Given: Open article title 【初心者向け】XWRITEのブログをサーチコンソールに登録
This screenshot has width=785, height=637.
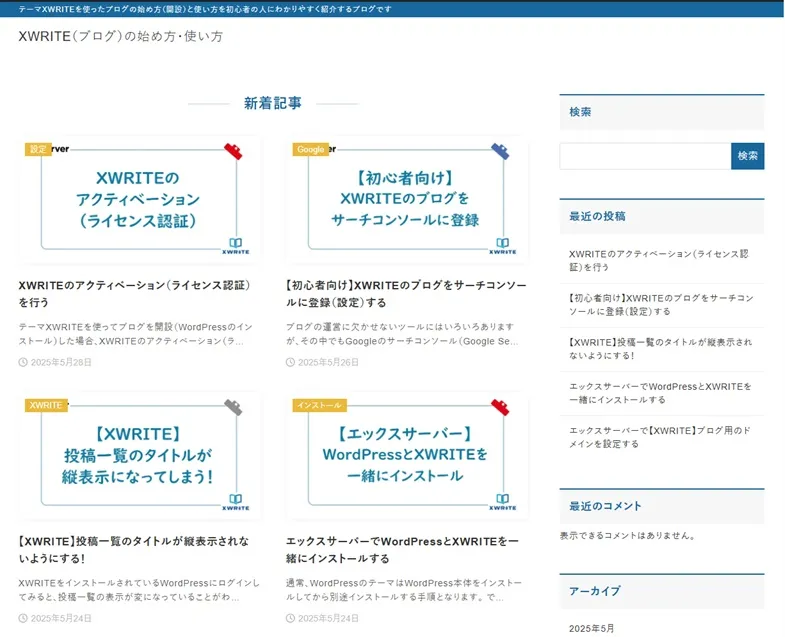Looking at the screenshot, I should [x=406, y=293].
